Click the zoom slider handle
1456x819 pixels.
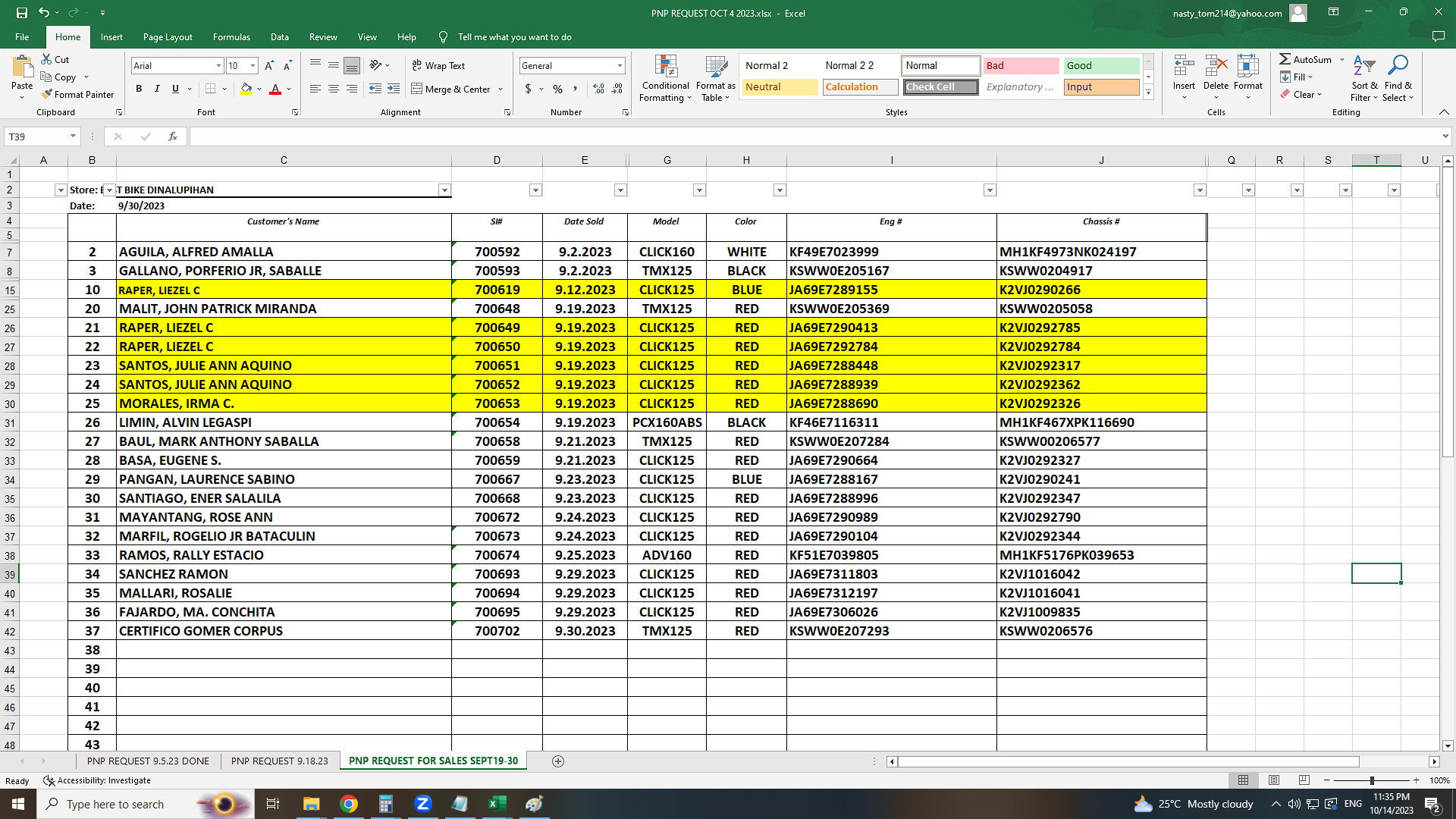point(1371,781)
